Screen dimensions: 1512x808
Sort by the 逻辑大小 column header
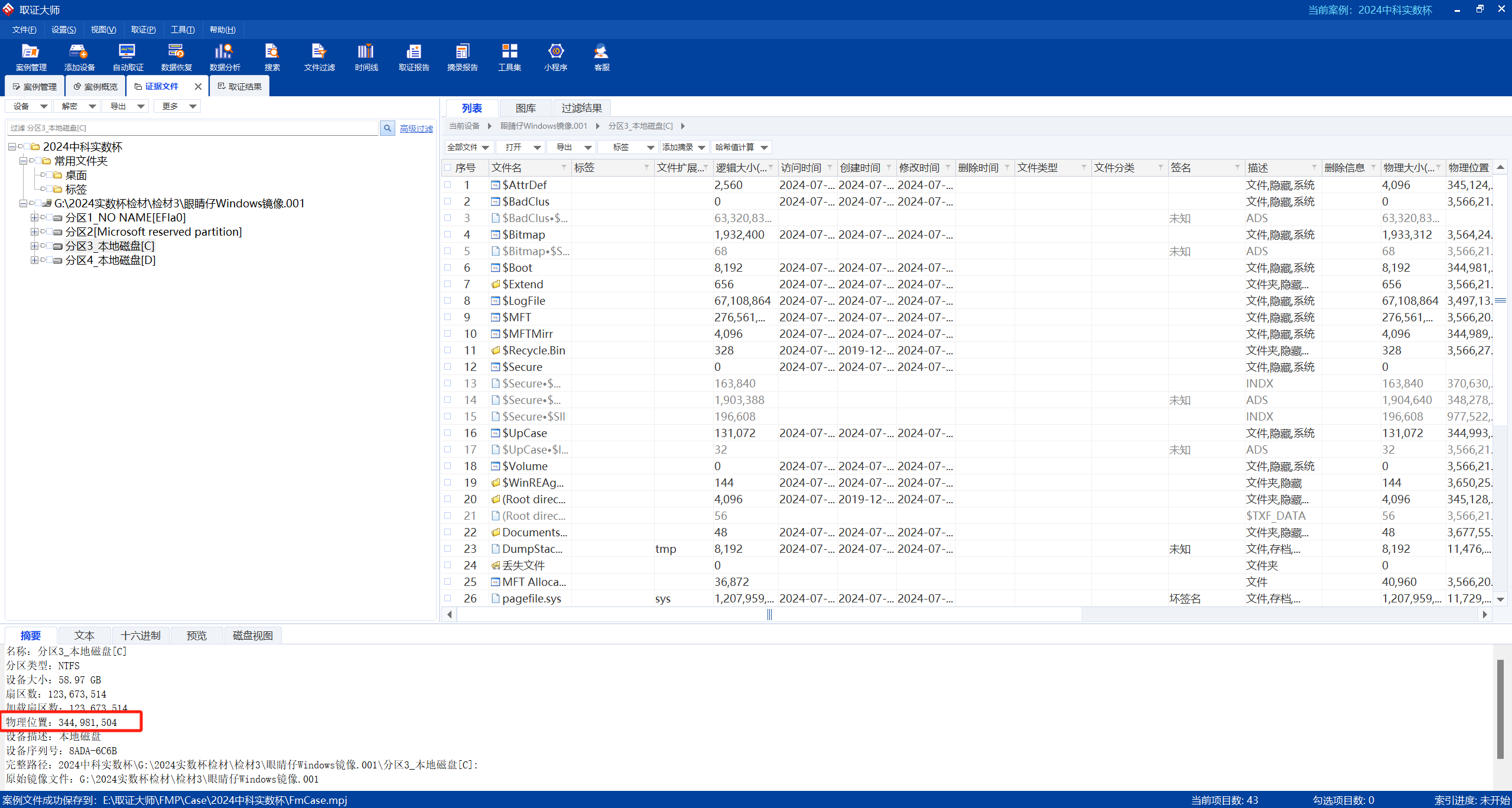741,168
